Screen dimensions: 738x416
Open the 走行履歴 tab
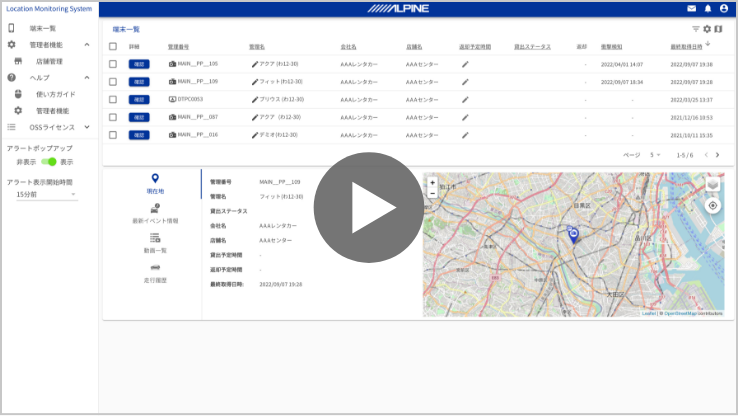tap(155, 273)
